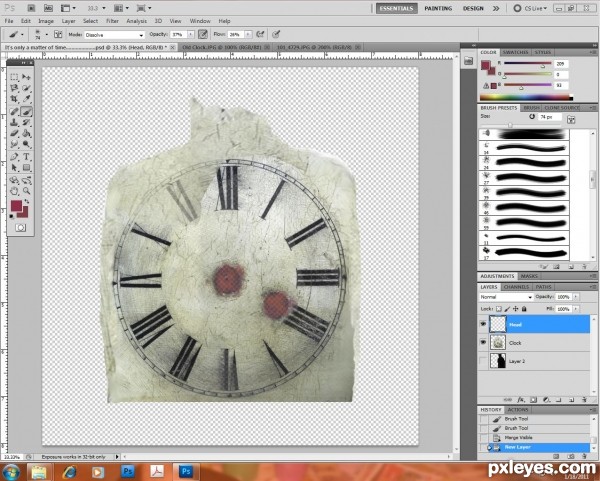The image size is (600, 481).
Task: Enable airbrush mode in options bar
Action: tap(260, 34)
